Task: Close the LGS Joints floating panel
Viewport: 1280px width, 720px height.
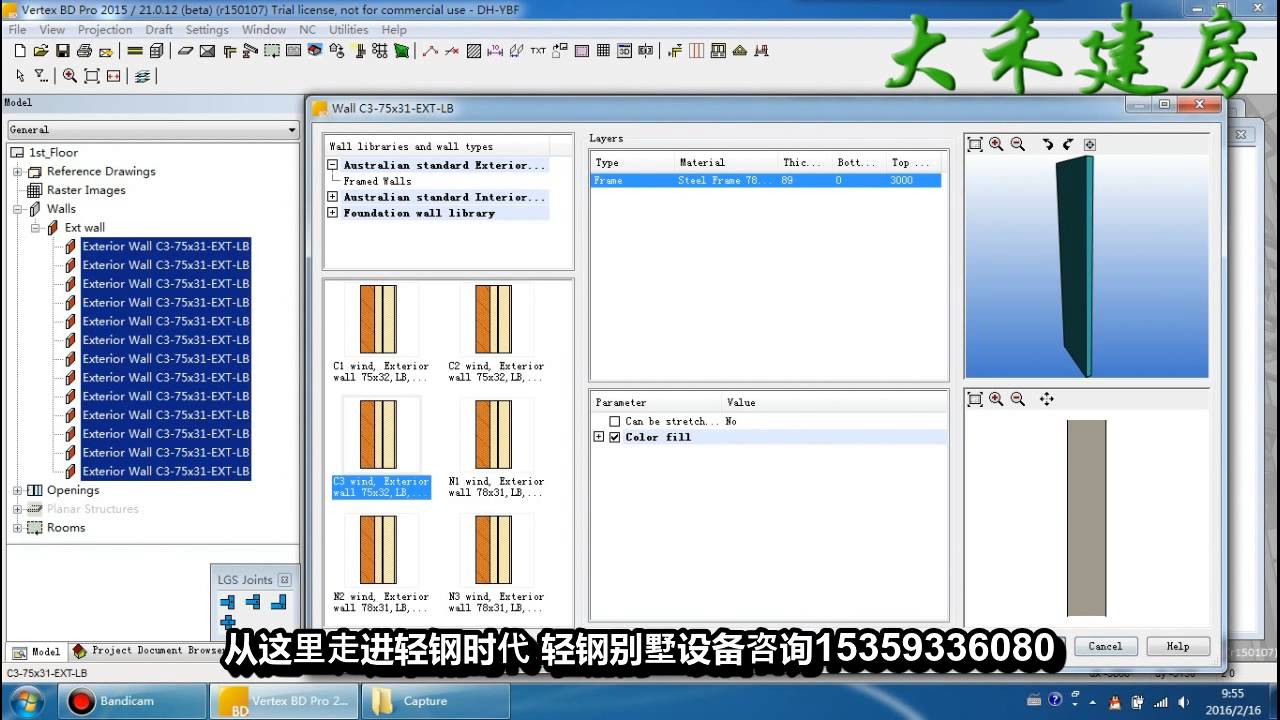Action: 285,579
